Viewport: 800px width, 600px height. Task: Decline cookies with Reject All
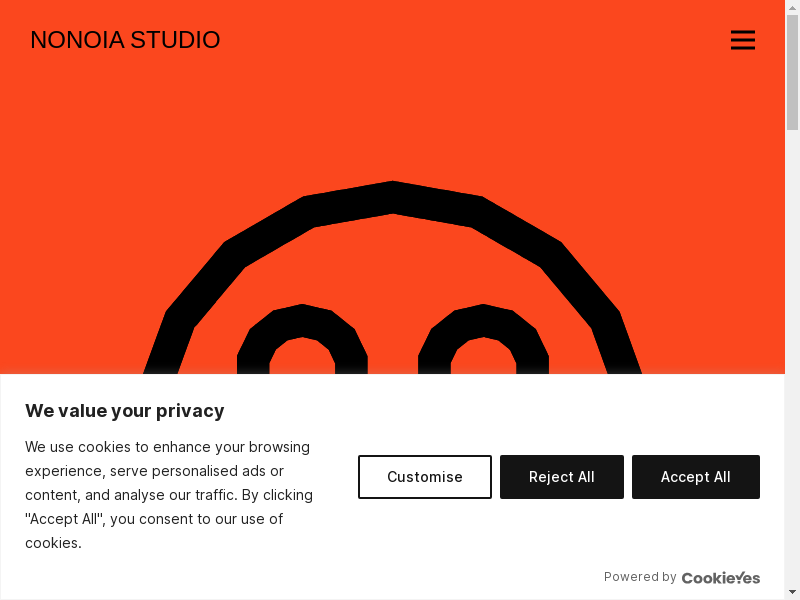click(561, 477)
